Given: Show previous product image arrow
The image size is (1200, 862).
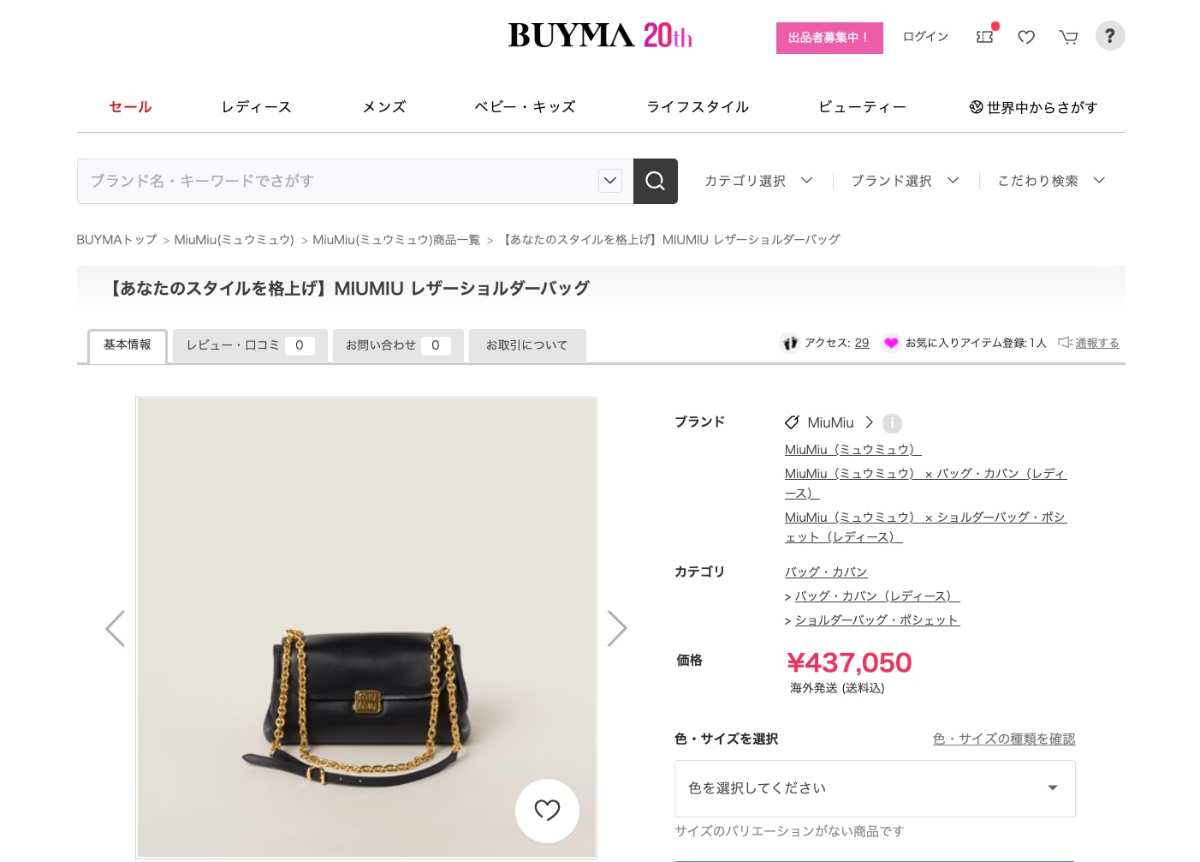Looking at the screenshot, I should pos(115,628).
